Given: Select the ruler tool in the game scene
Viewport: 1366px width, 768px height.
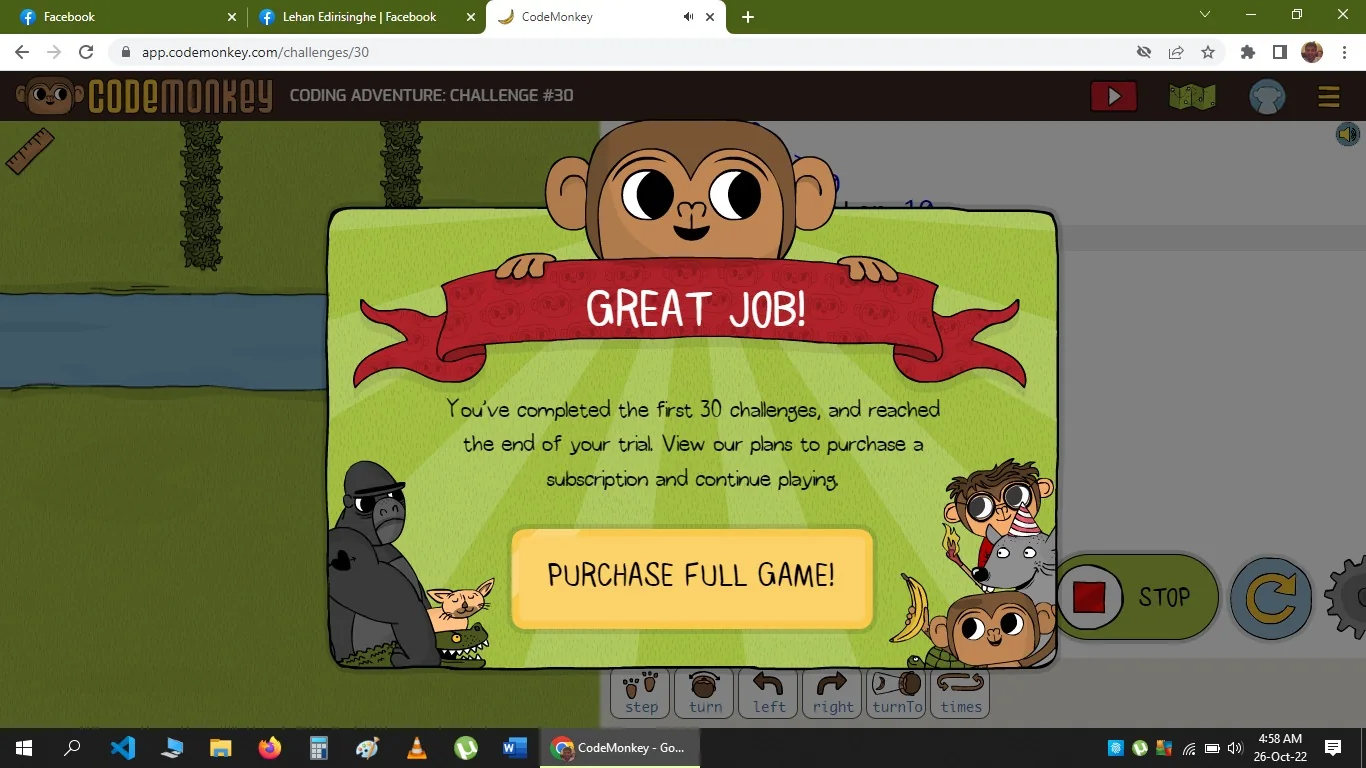Looking at the screenshot, I should click(29, 151).
